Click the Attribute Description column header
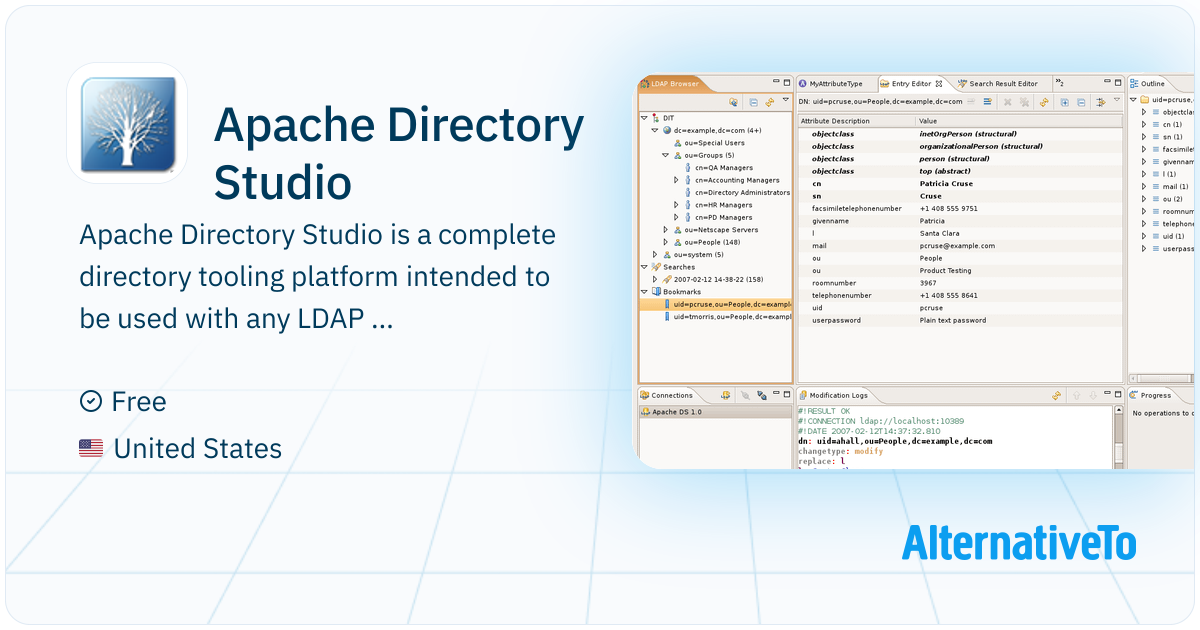The image size is (1200, 630). 856,121
